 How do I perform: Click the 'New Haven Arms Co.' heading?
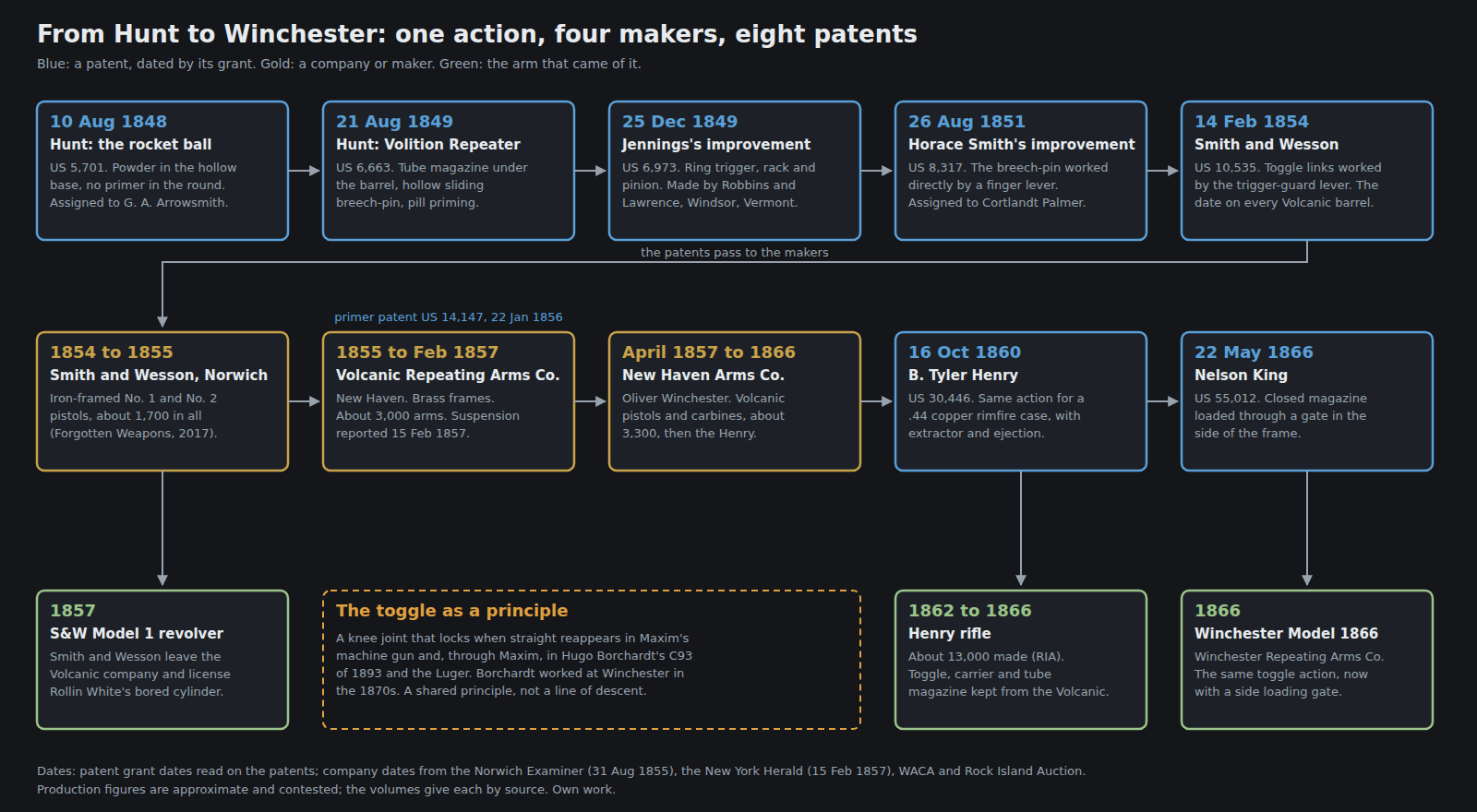[x=703, y=376]
